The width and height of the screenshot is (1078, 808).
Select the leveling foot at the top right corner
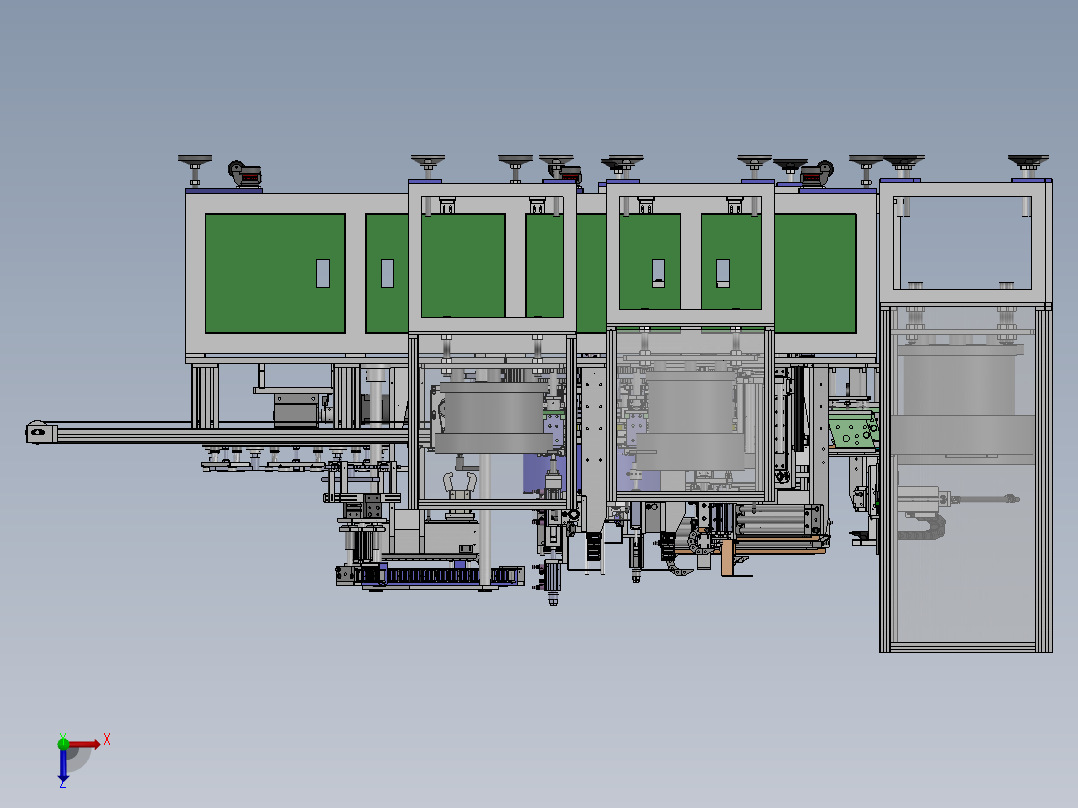[x=1028, y=165]
